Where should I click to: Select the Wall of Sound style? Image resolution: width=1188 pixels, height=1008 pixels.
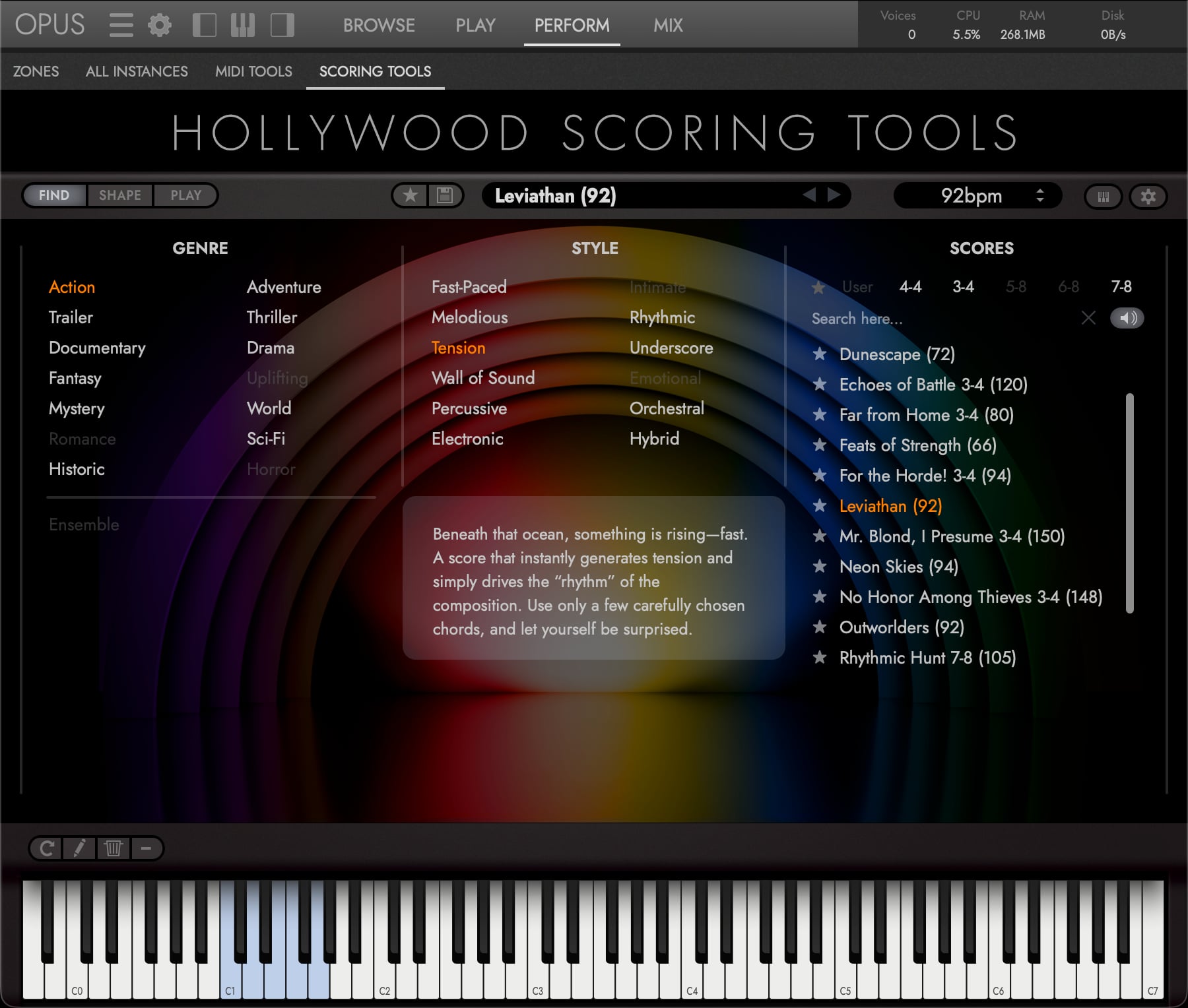point(483,378)
